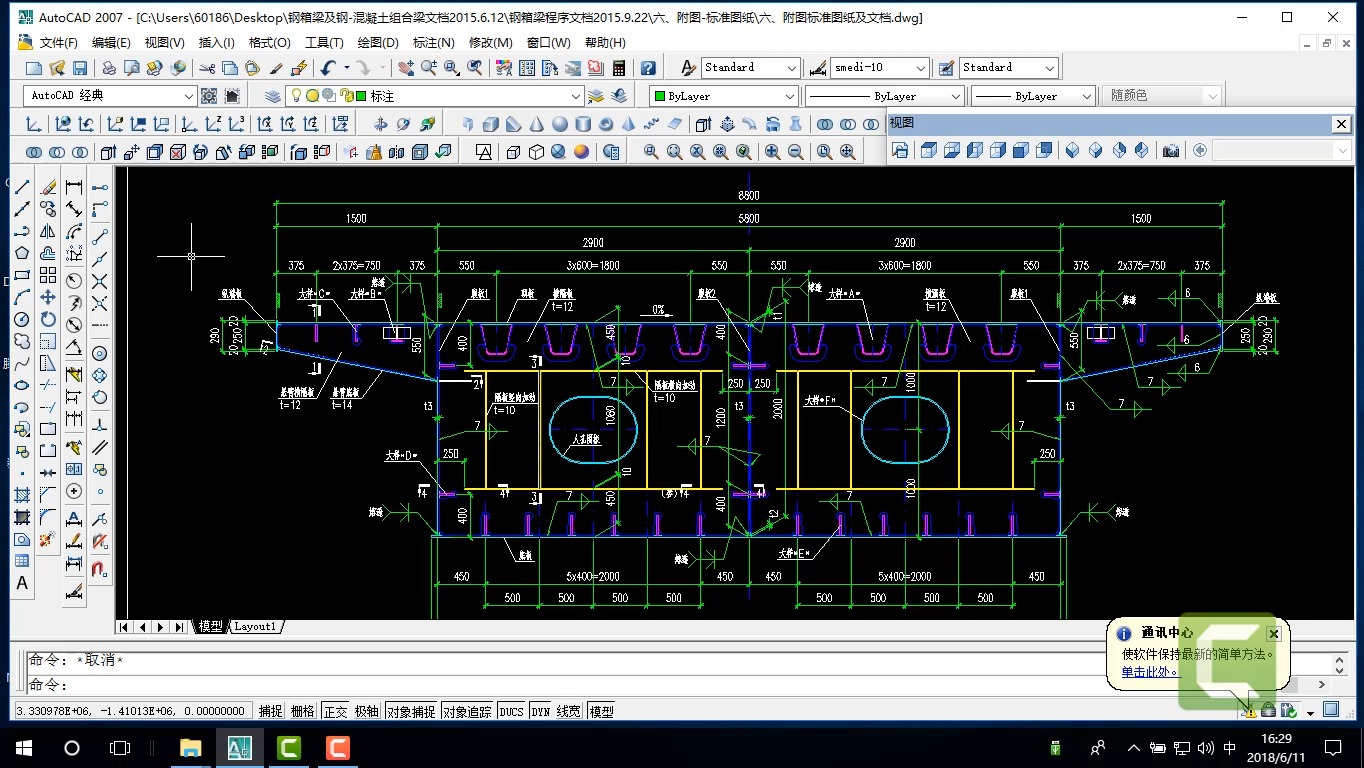Toggle DUCS in the status bar

coord(511,711)
